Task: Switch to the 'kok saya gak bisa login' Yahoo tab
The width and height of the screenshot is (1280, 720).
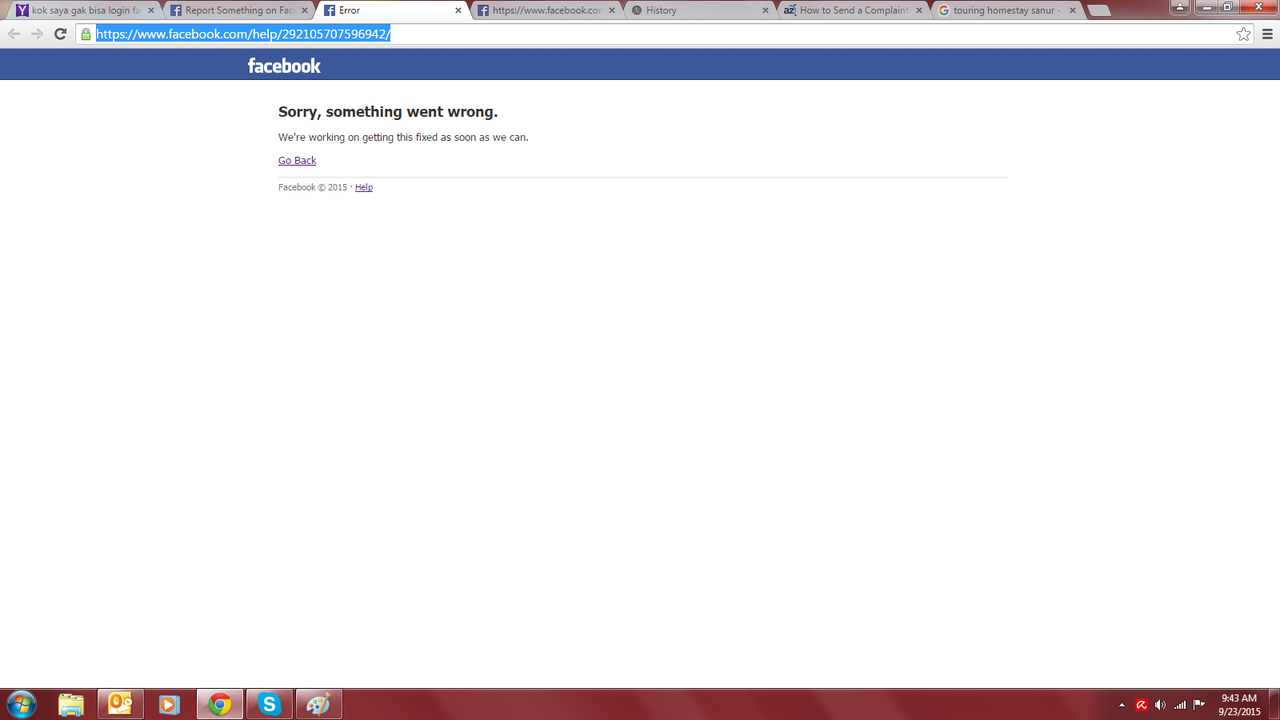Action: coord(85,10)
